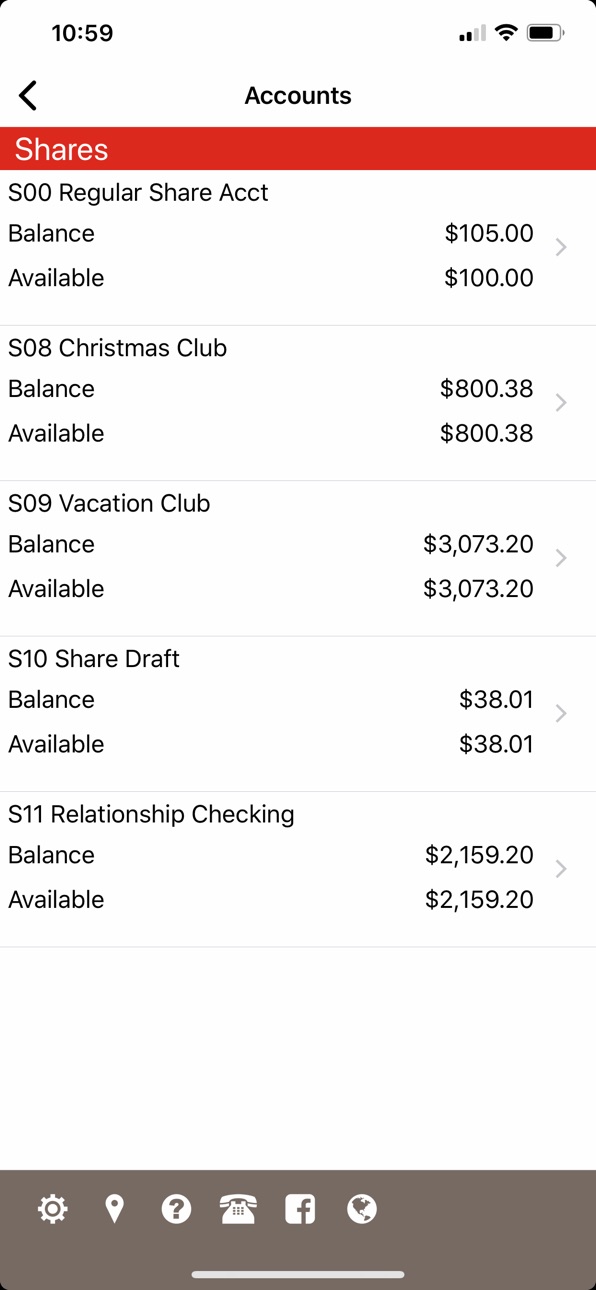Tap the back arrow icon

28,96
